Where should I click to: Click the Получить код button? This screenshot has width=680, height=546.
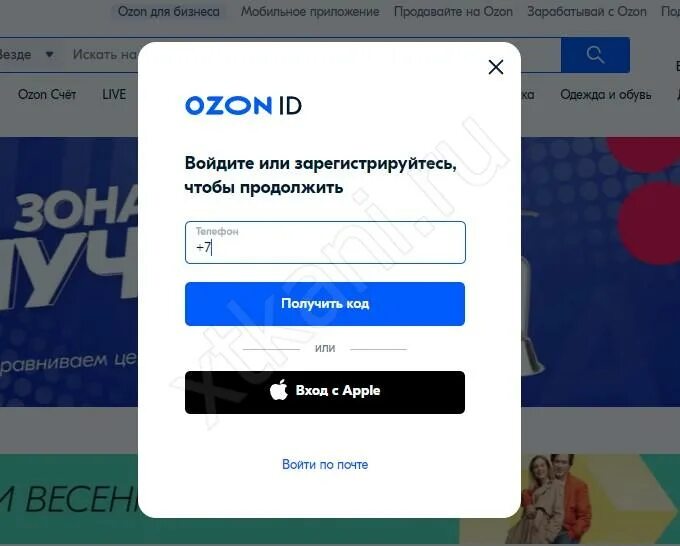325,304
